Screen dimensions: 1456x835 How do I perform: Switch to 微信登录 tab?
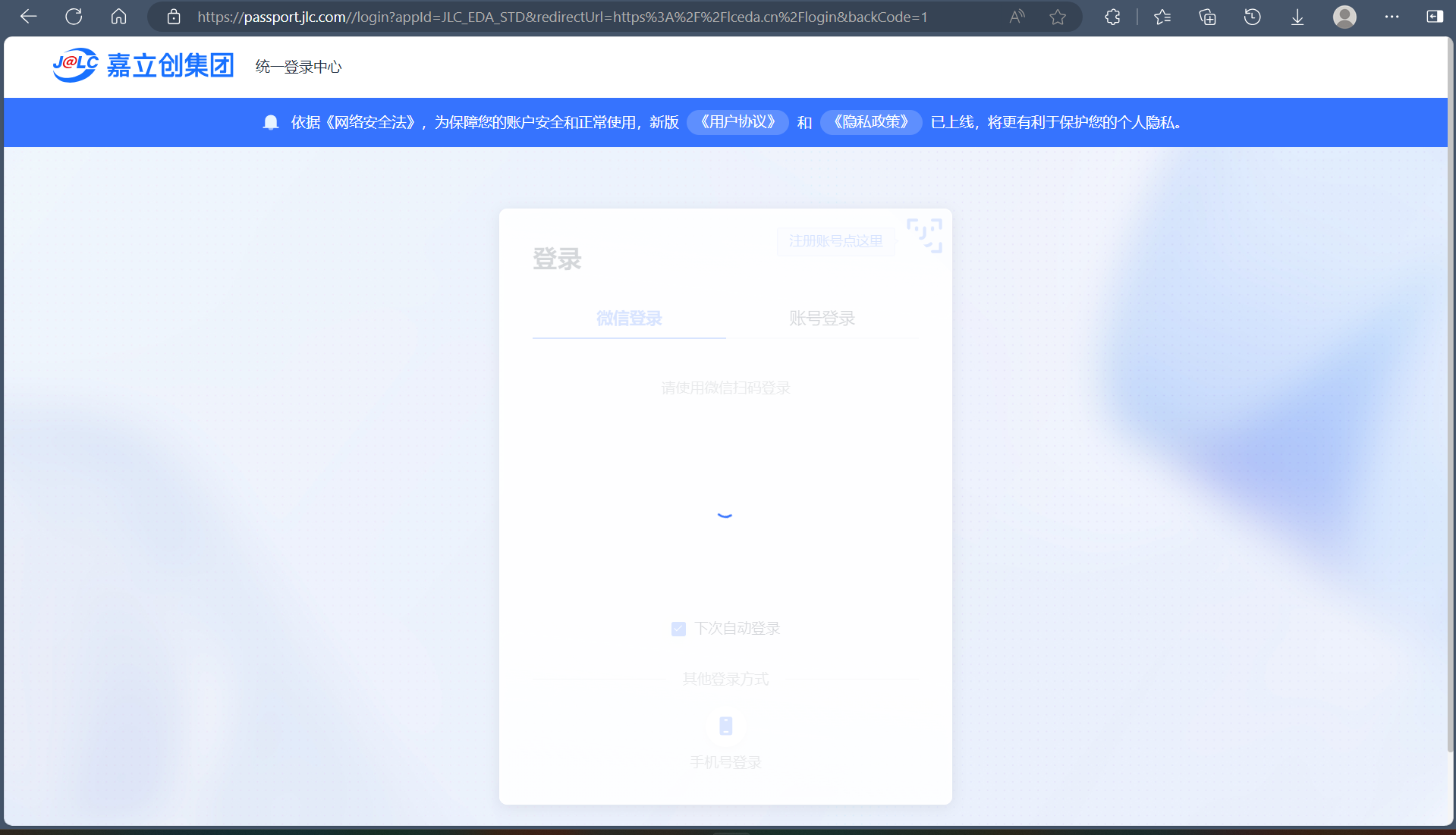(x=629, y=319)
